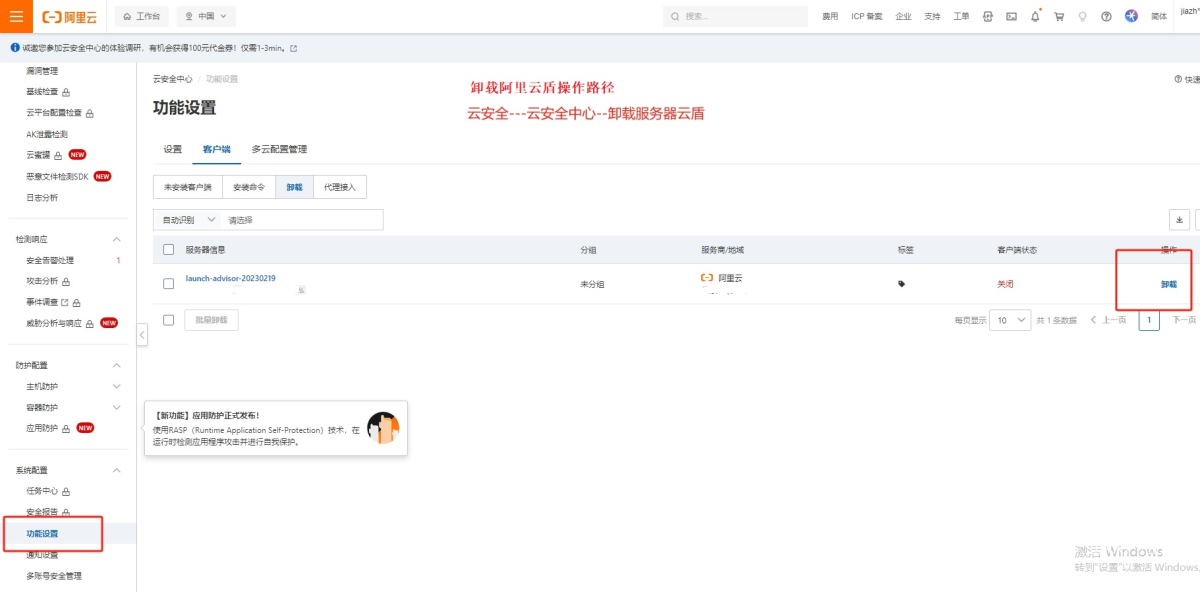The image size is (1200, 592).
Task: Open the 中国 region dropdown
Action: [x=206, y=16]
